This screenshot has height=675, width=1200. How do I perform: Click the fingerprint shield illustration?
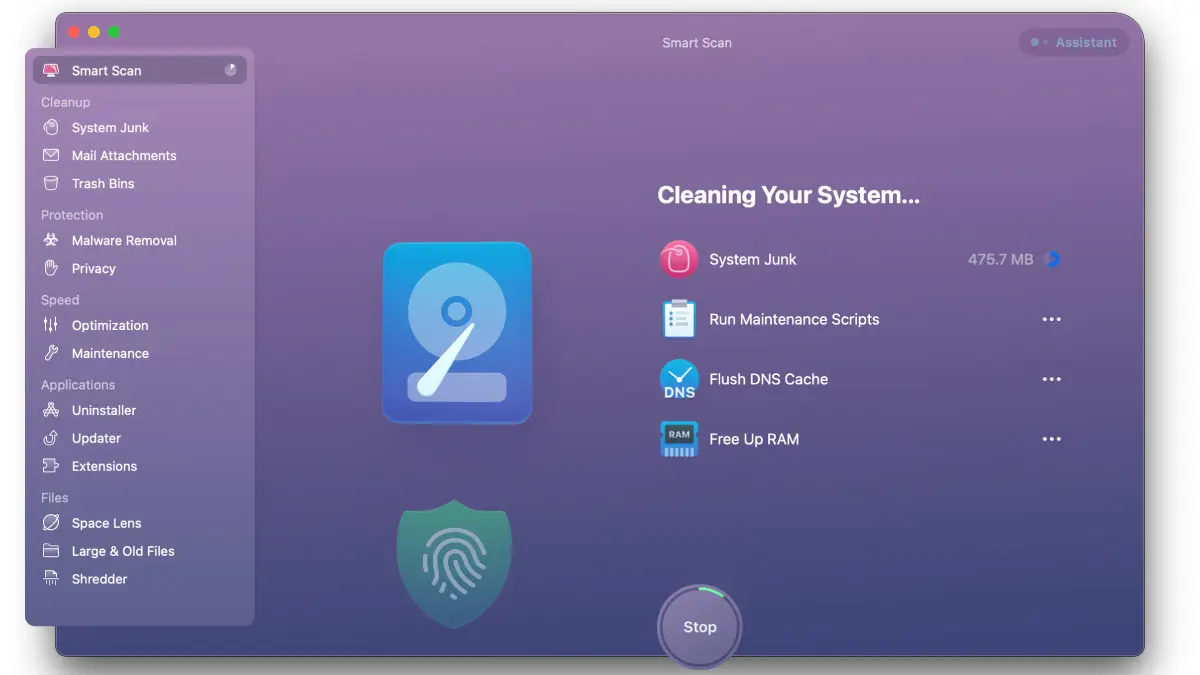(454, 563)
